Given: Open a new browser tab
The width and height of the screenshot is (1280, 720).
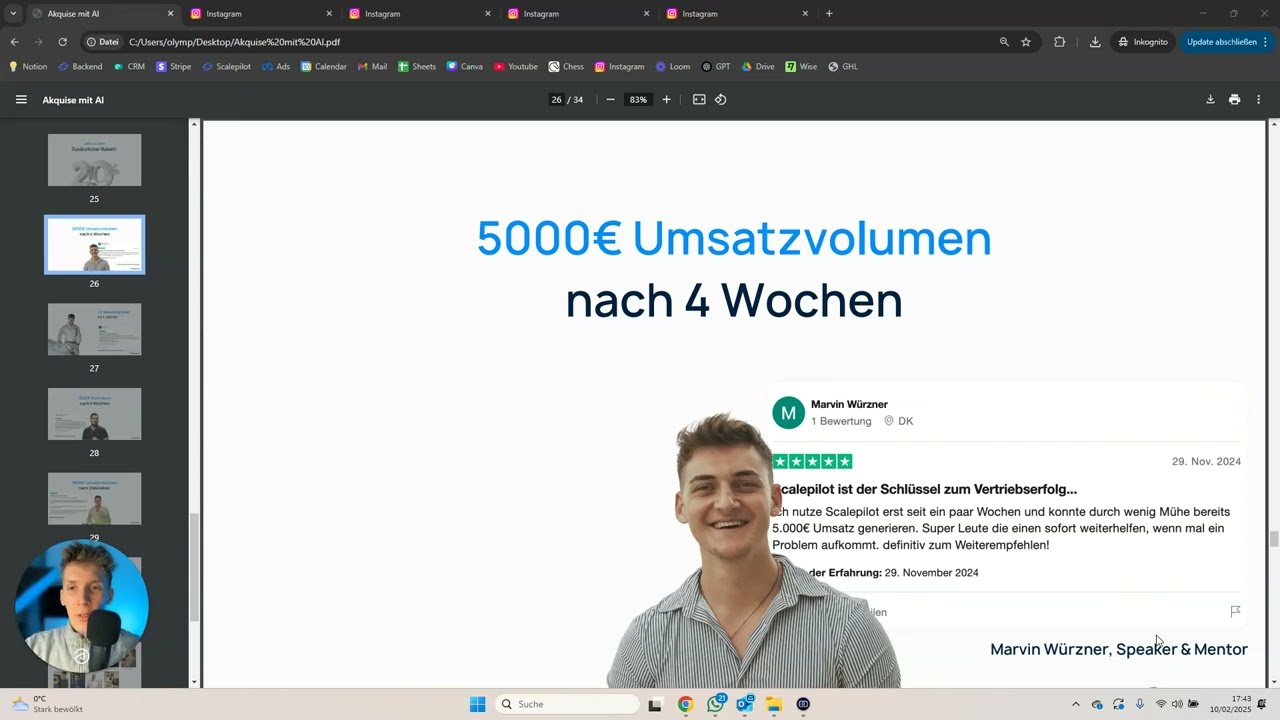Looking at the screenshot, I should point(829,14).
